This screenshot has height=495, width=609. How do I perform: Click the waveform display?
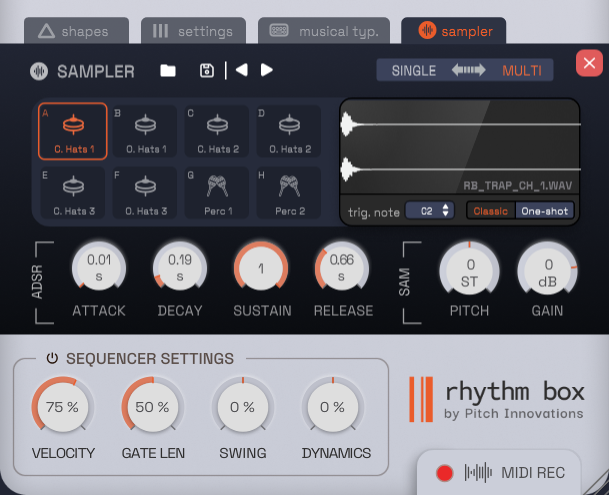pos(460,147)
